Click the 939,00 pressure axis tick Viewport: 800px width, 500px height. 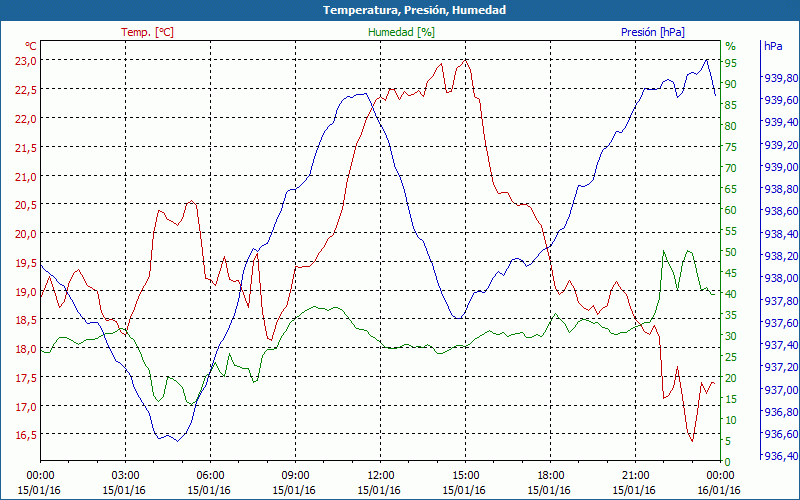(x=781, y=167)
